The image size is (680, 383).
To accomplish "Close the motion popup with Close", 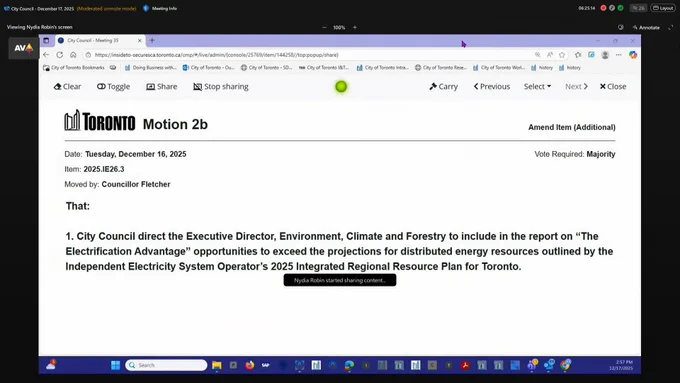I will click(x=613, y=86).
